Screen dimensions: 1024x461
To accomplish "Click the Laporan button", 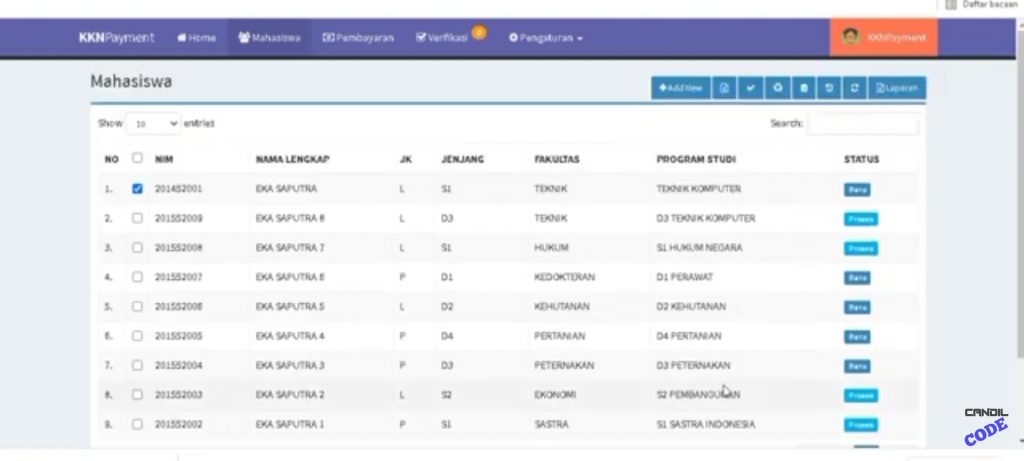I will coord(897,88).
